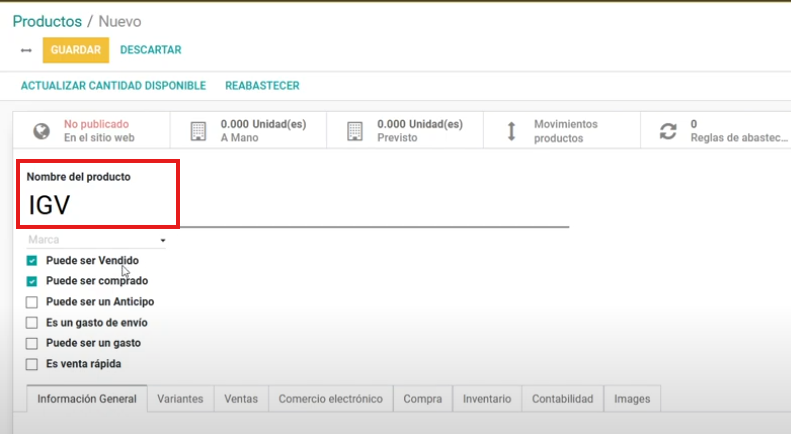Open the Ventas tab
The image size is (791, 434).
[241, 399]
